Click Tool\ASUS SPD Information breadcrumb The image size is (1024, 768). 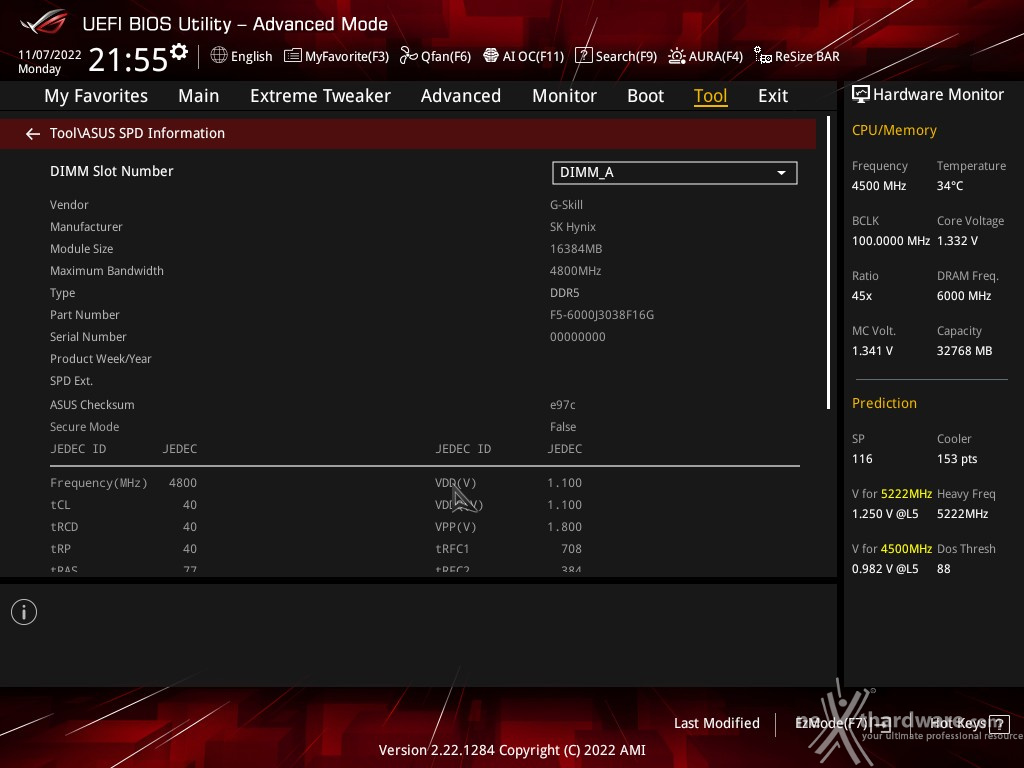[x=137, y=133]
